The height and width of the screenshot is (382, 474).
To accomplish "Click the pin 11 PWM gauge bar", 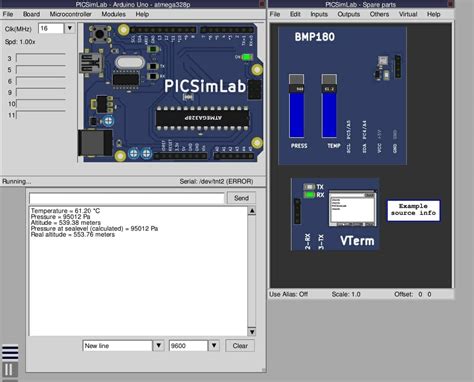I will (41, 115).
